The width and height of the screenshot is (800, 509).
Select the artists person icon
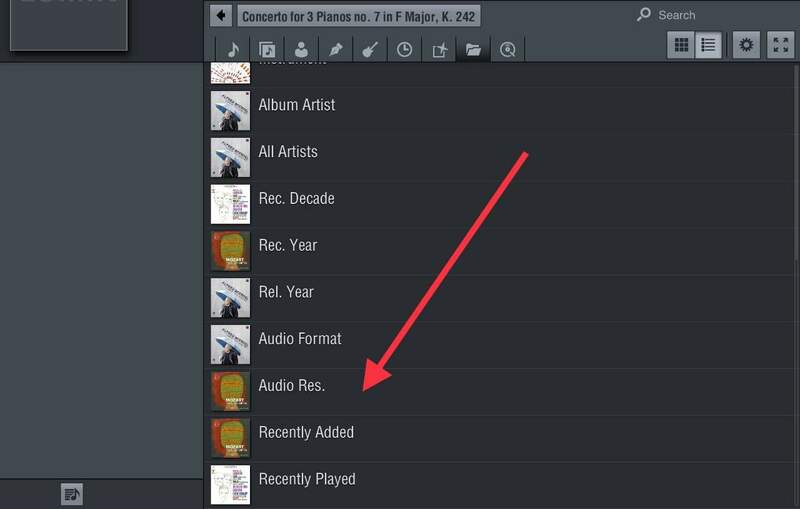tap(301, 49)
